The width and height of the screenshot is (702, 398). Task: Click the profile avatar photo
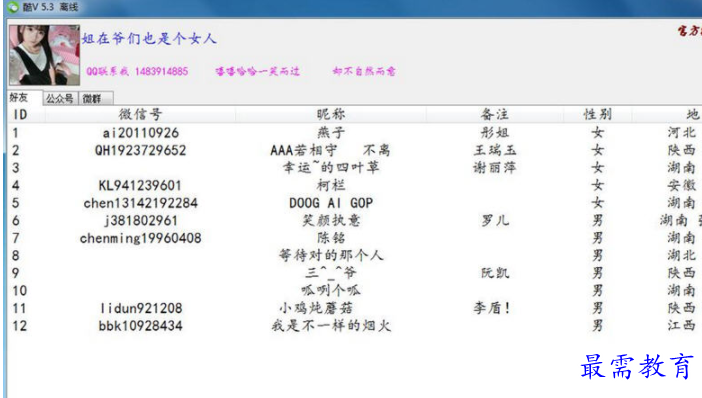[44, 55]
